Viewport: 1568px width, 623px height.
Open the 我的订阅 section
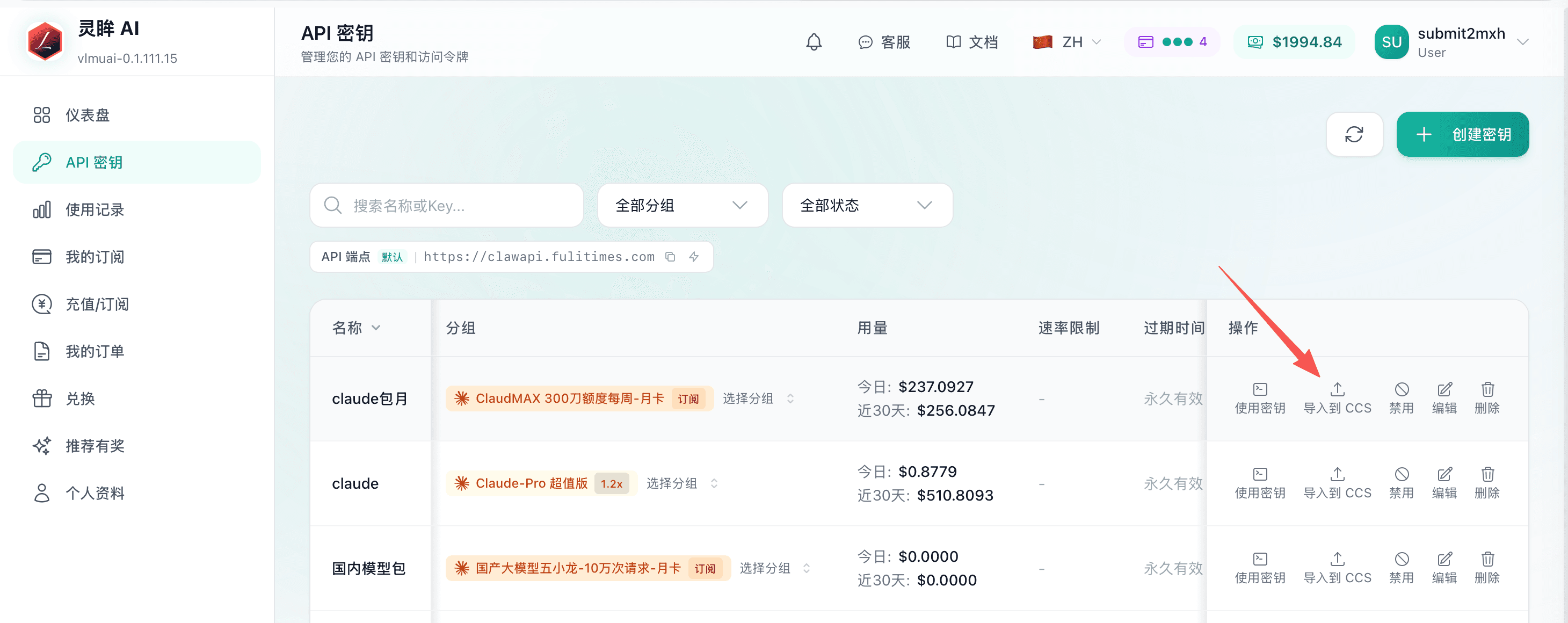[95, 256]
